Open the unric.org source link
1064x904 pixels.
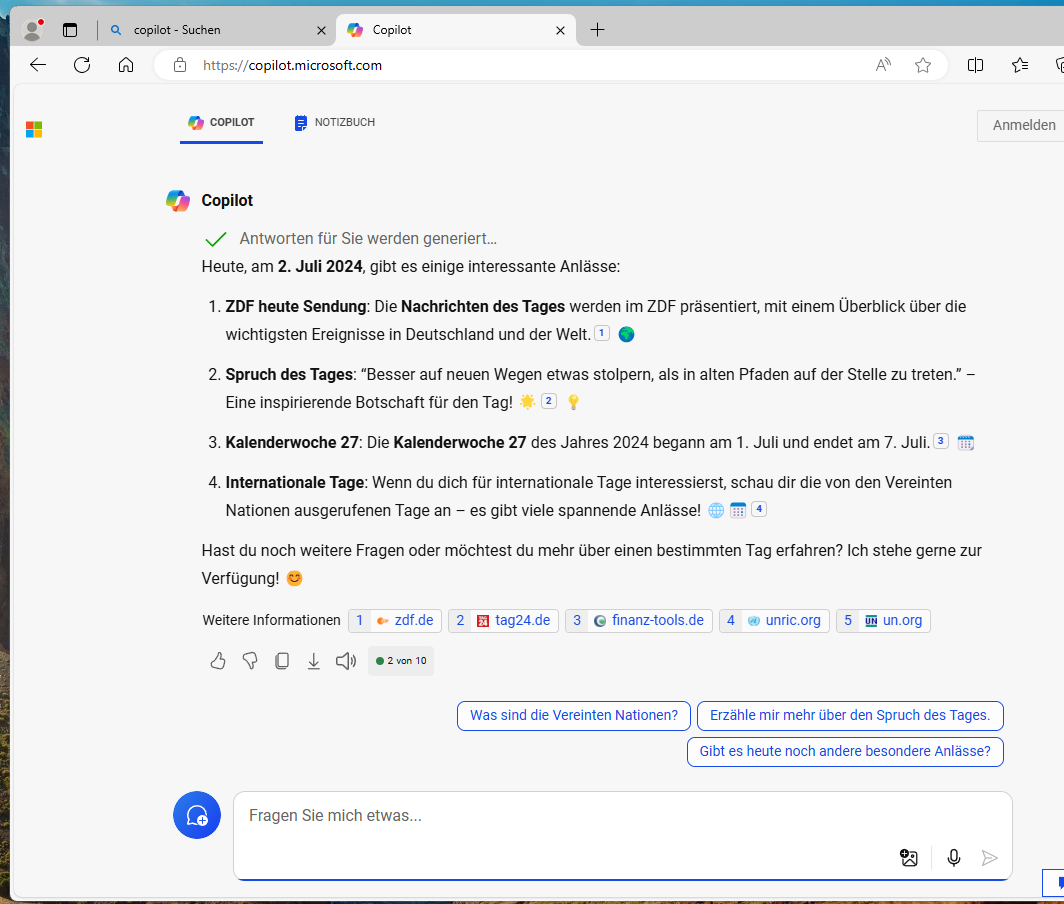coord(774,620)
